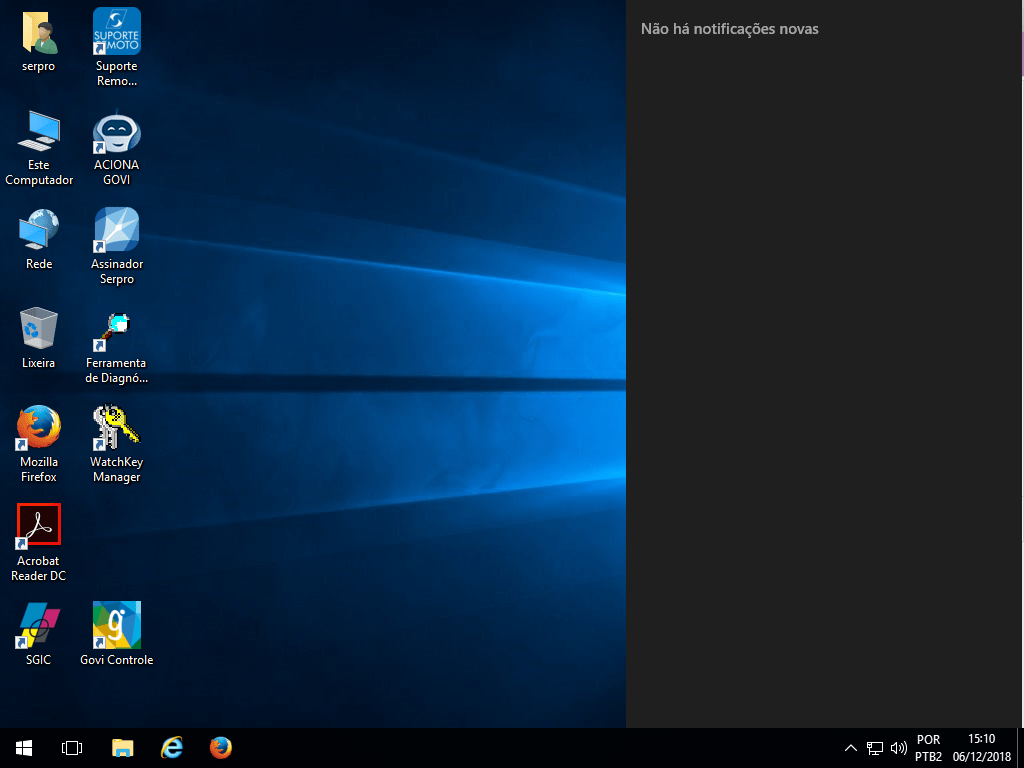Open the volume control in the tray
The height and width of the screenshot is (768, 1024).
pyautogui.click(x=898, y=748)
